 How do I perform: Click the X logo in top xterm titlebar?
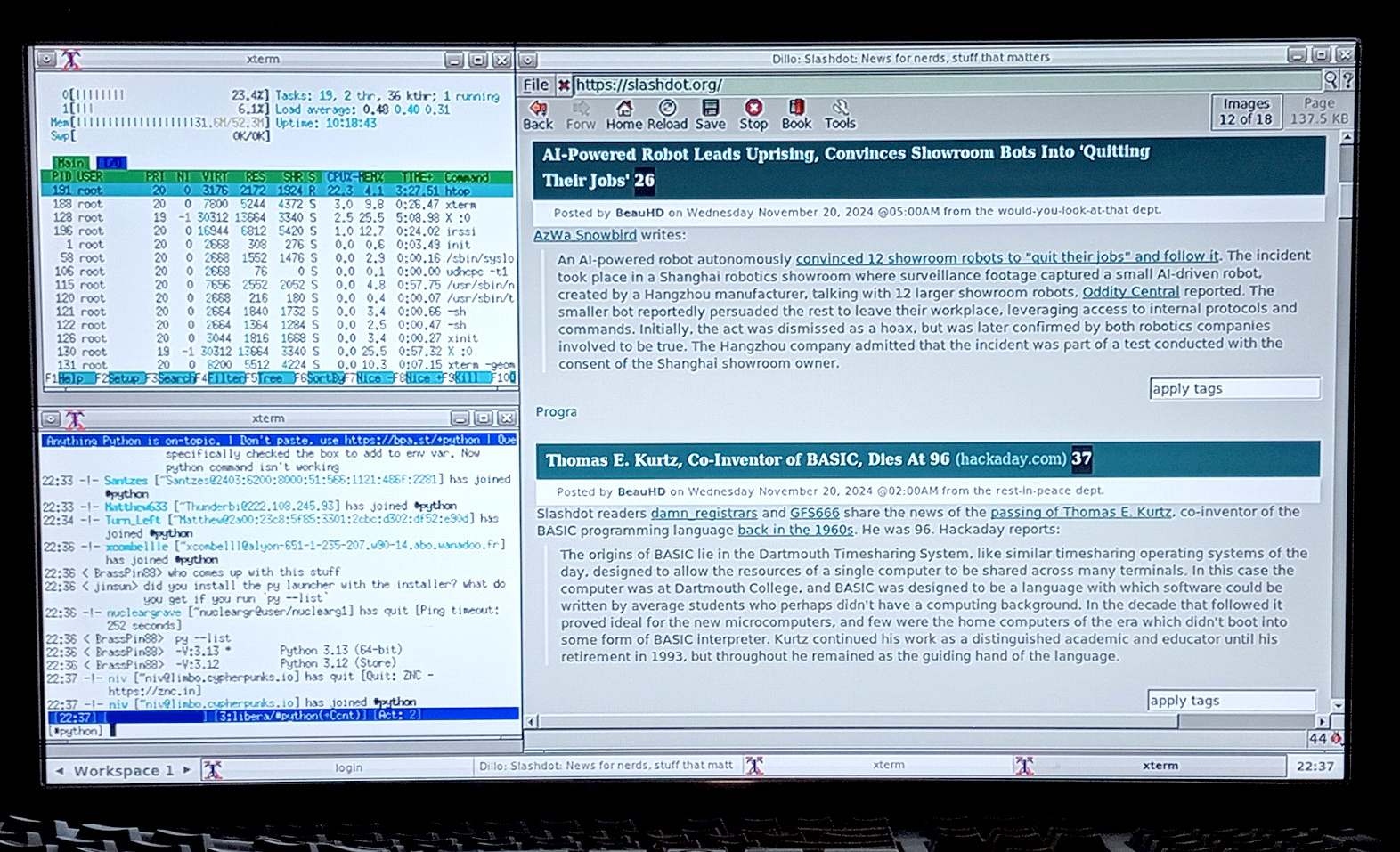[x=71, y=60]
